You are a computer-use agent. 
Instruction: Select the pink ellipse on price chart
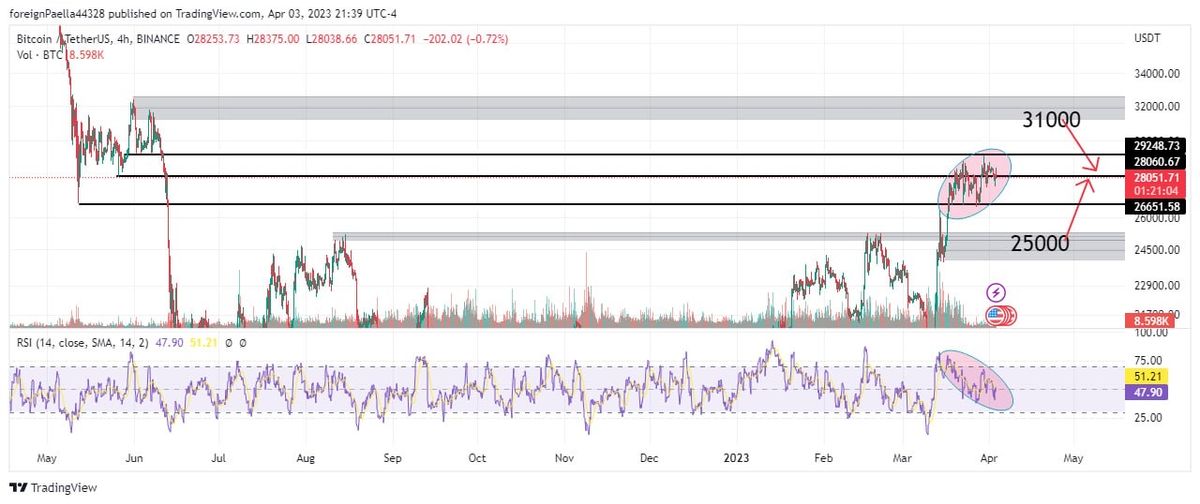click(974, 181)
